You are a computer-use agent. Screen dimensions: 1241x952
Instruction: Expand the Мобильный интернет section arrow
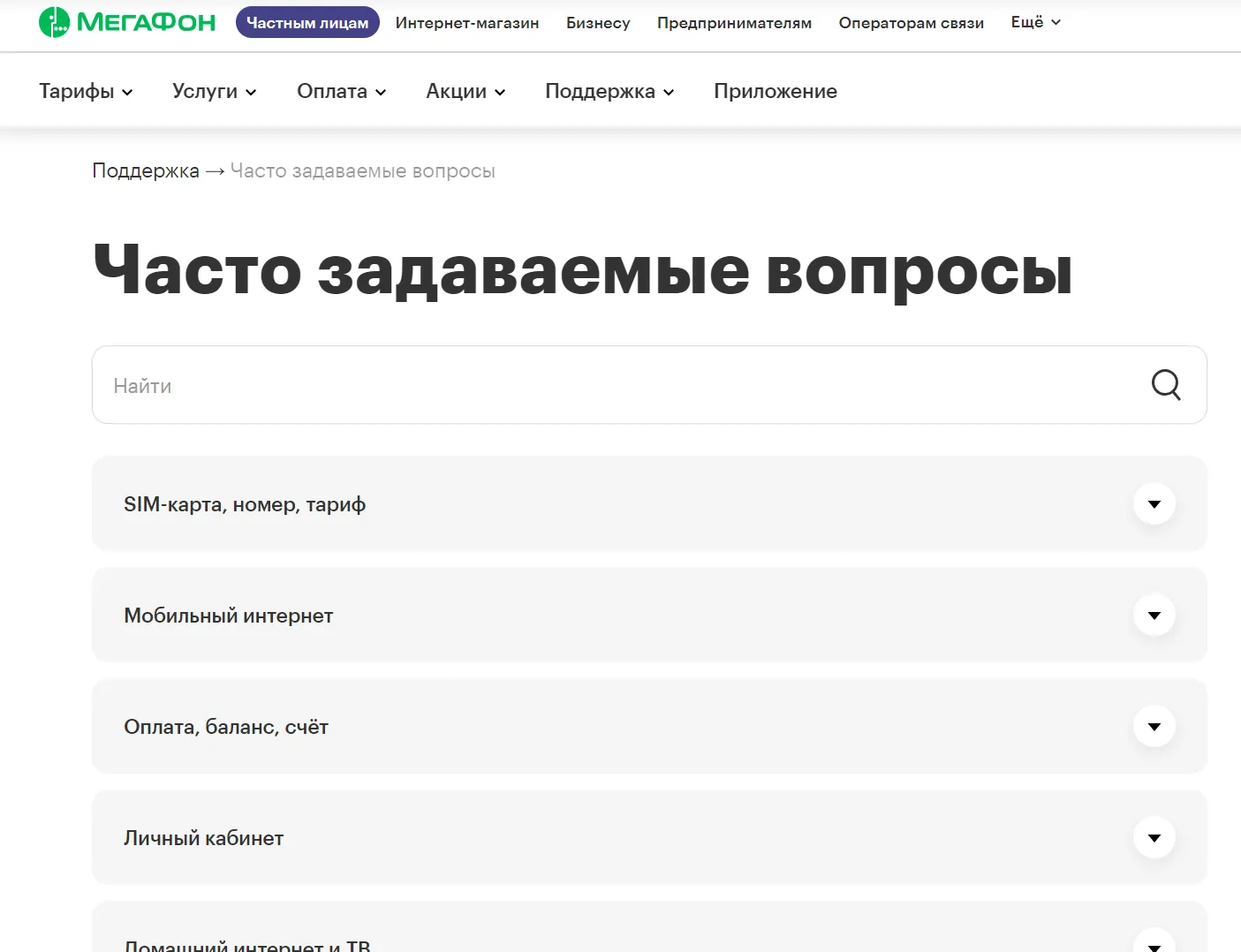coord(1154,616)
